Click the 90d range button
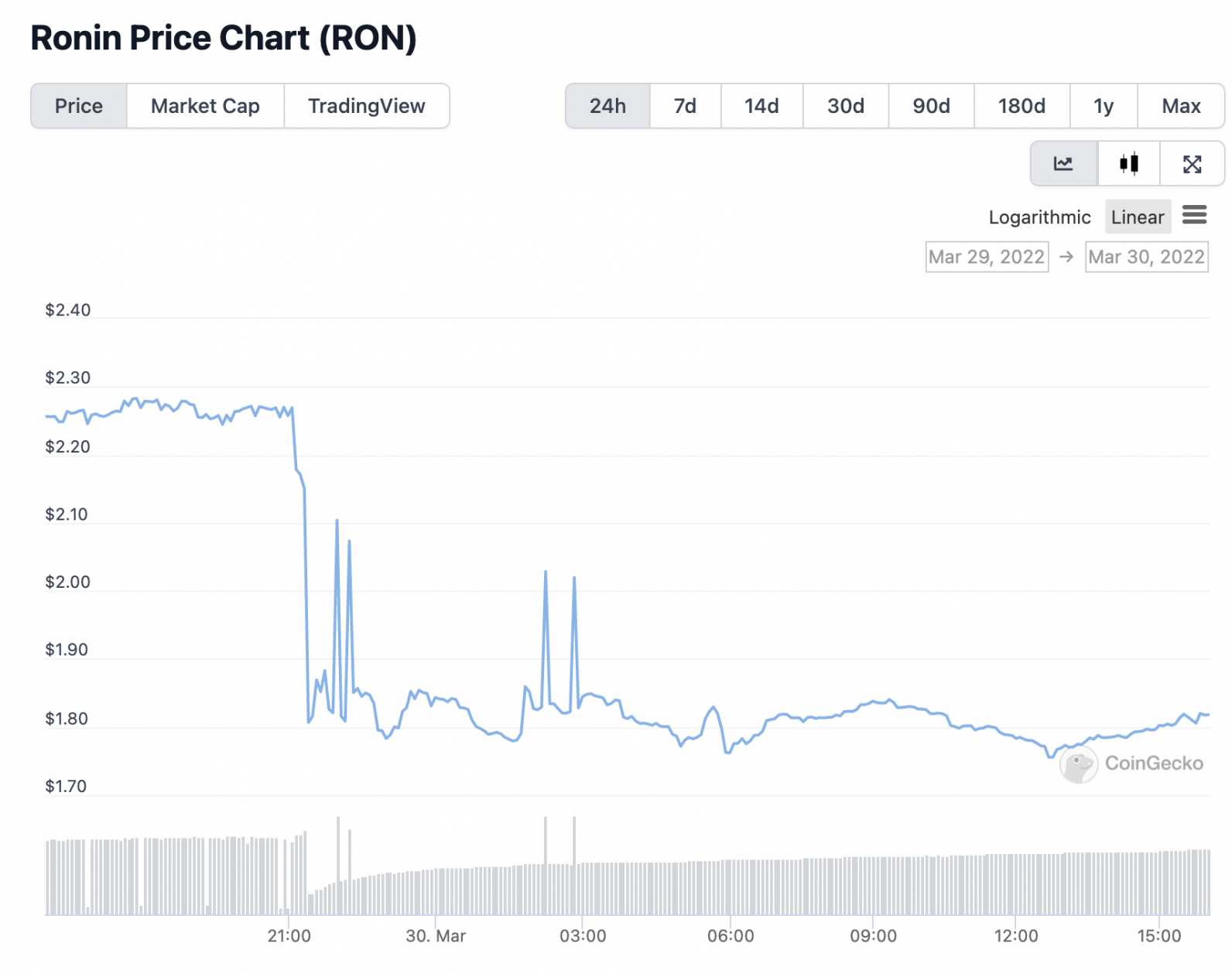This screenshot has width=1232, height=977. click(x=930, y=106)
